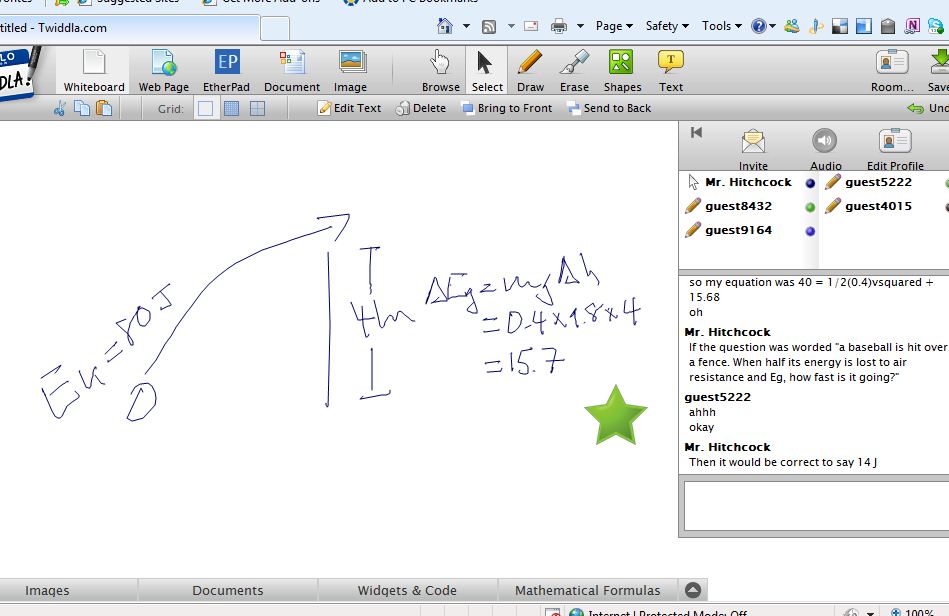
Task: Select guest9164 in the participant list
Action: tap(738, 230)
